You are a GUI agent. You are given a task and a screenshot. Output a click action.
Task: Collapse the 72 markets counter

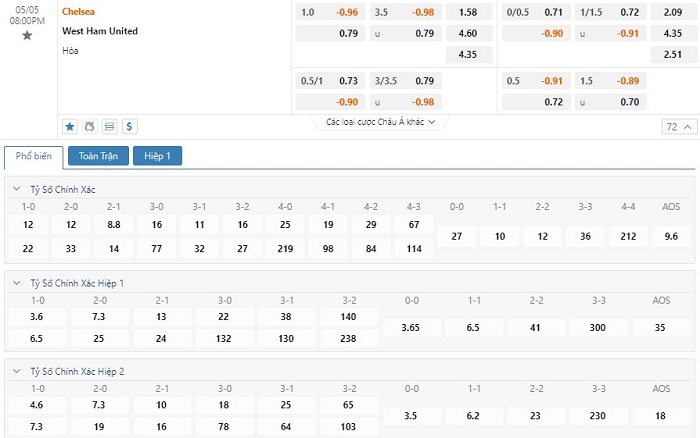click(678, 127)
